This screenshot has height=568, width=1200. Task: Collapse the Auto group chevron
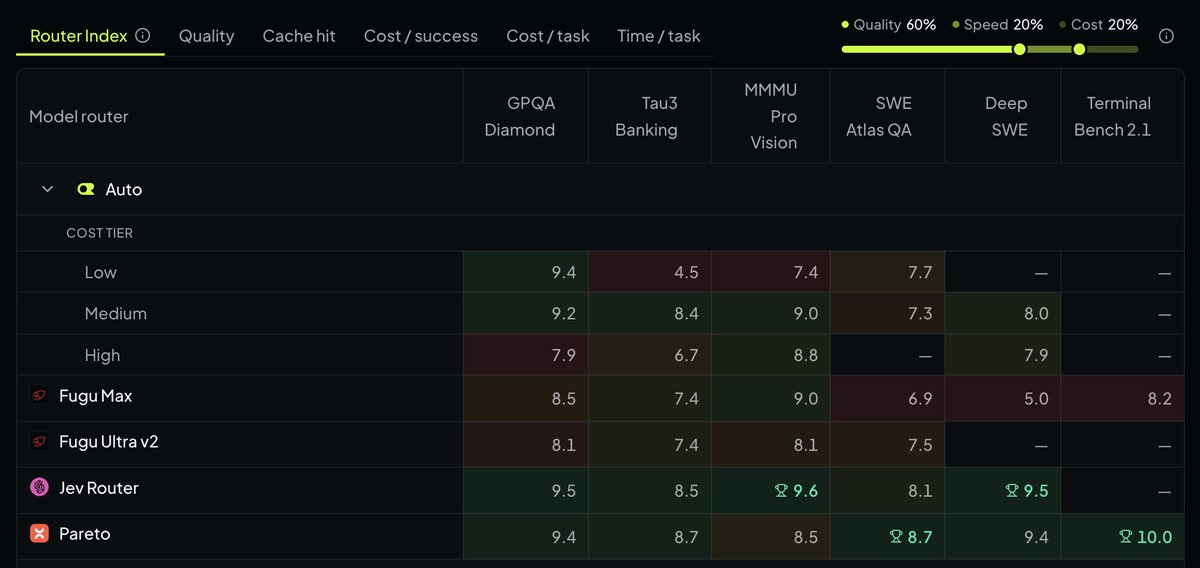(x=47, y=189)
